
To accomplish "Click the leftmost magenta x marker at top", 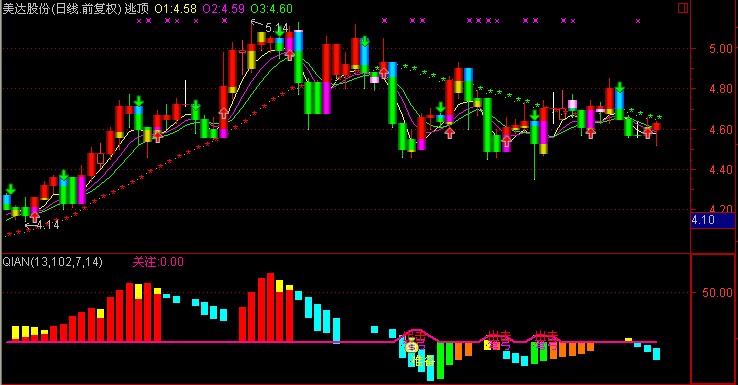I will [139, 21].
